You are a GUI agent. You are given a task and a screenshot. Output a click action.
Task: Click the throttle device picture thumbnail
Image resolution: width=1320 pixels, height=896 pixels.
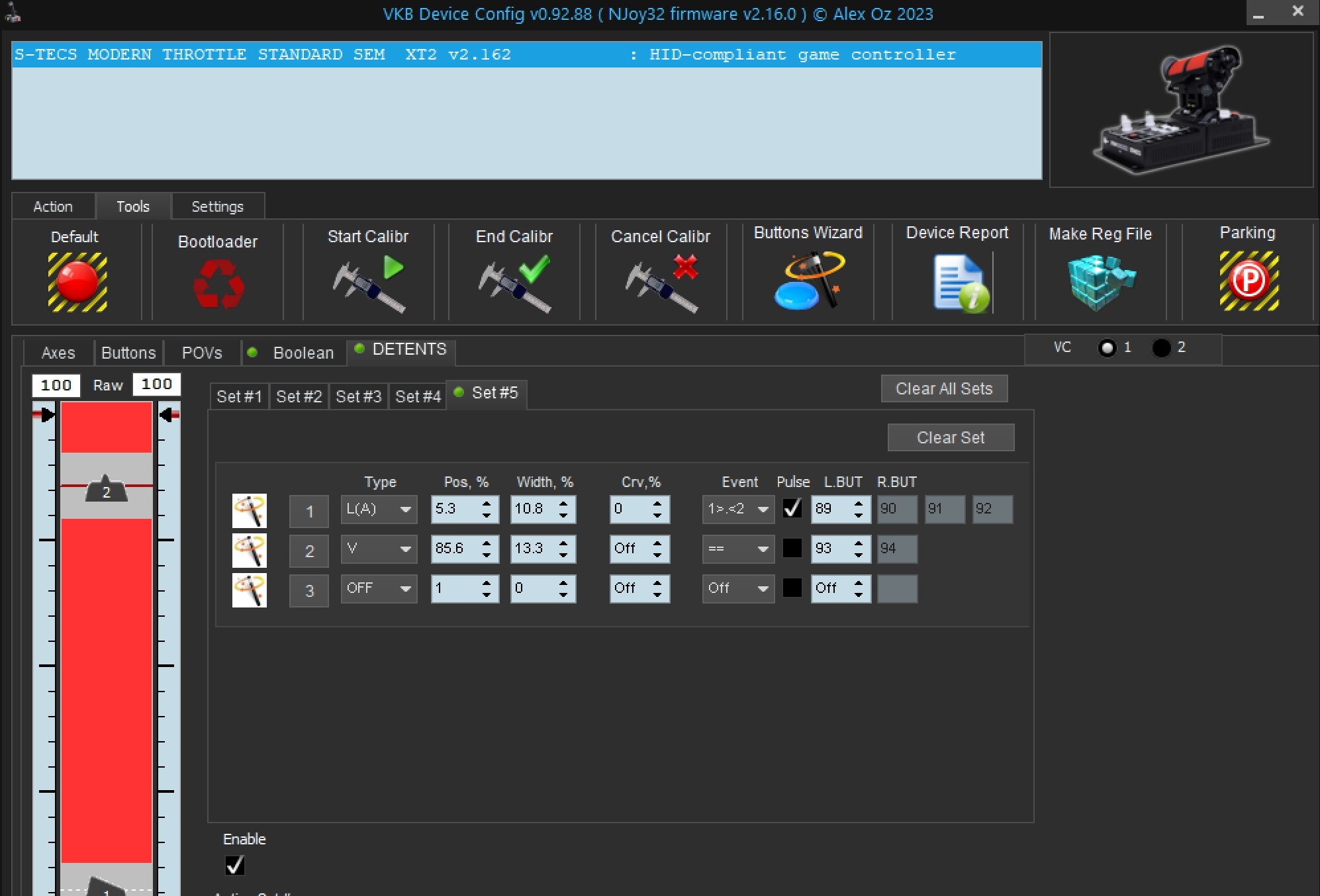tap(1181, 110)
